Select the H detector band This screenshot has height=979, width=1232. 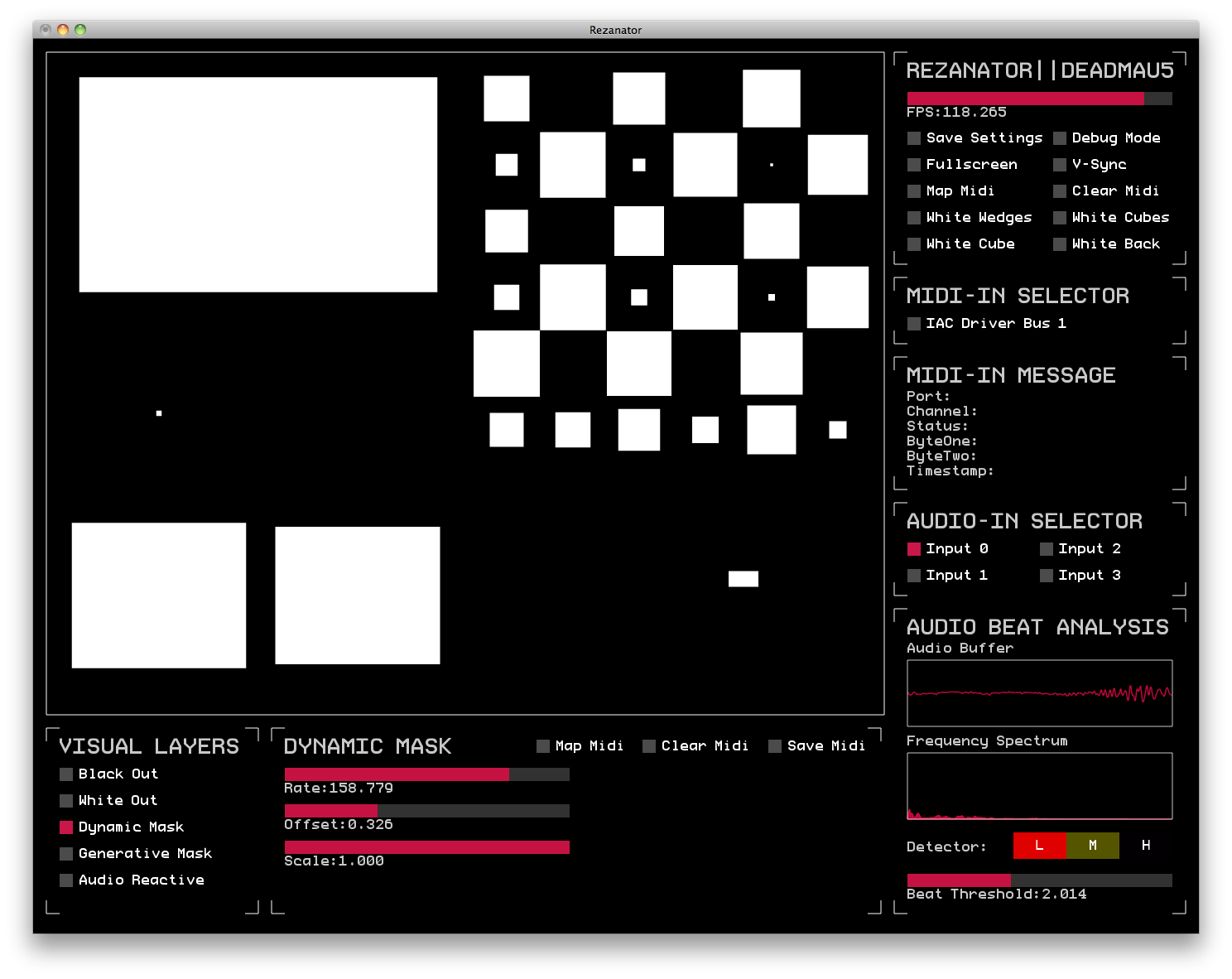1146,846
